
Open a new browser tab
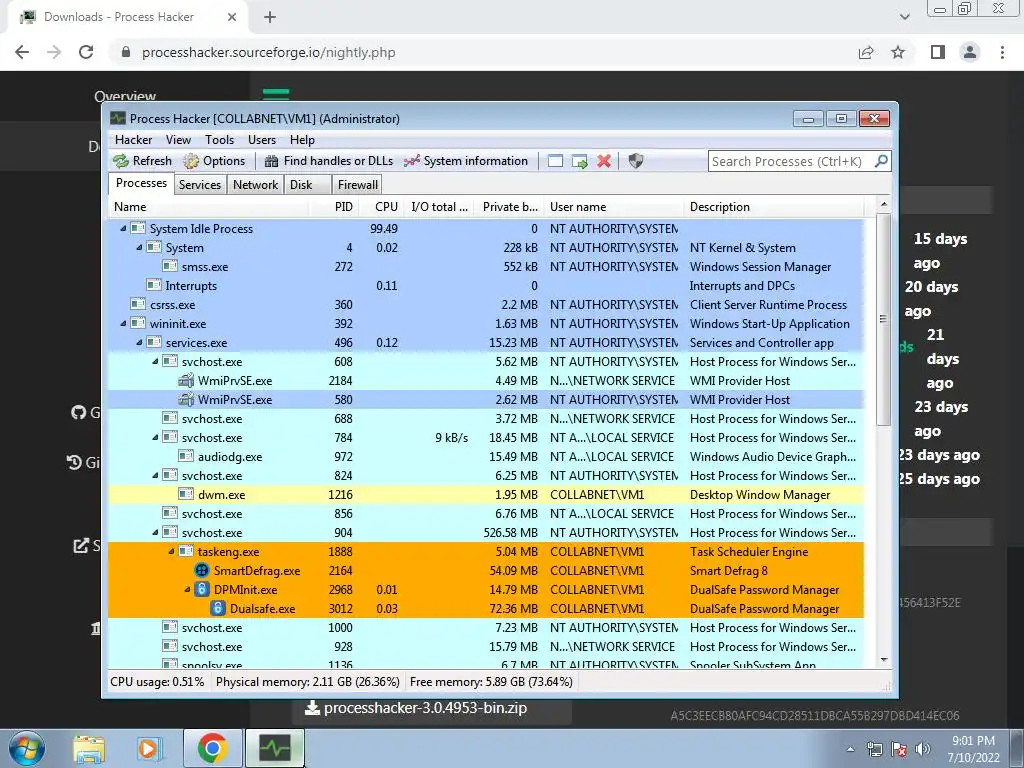(270, 17)
